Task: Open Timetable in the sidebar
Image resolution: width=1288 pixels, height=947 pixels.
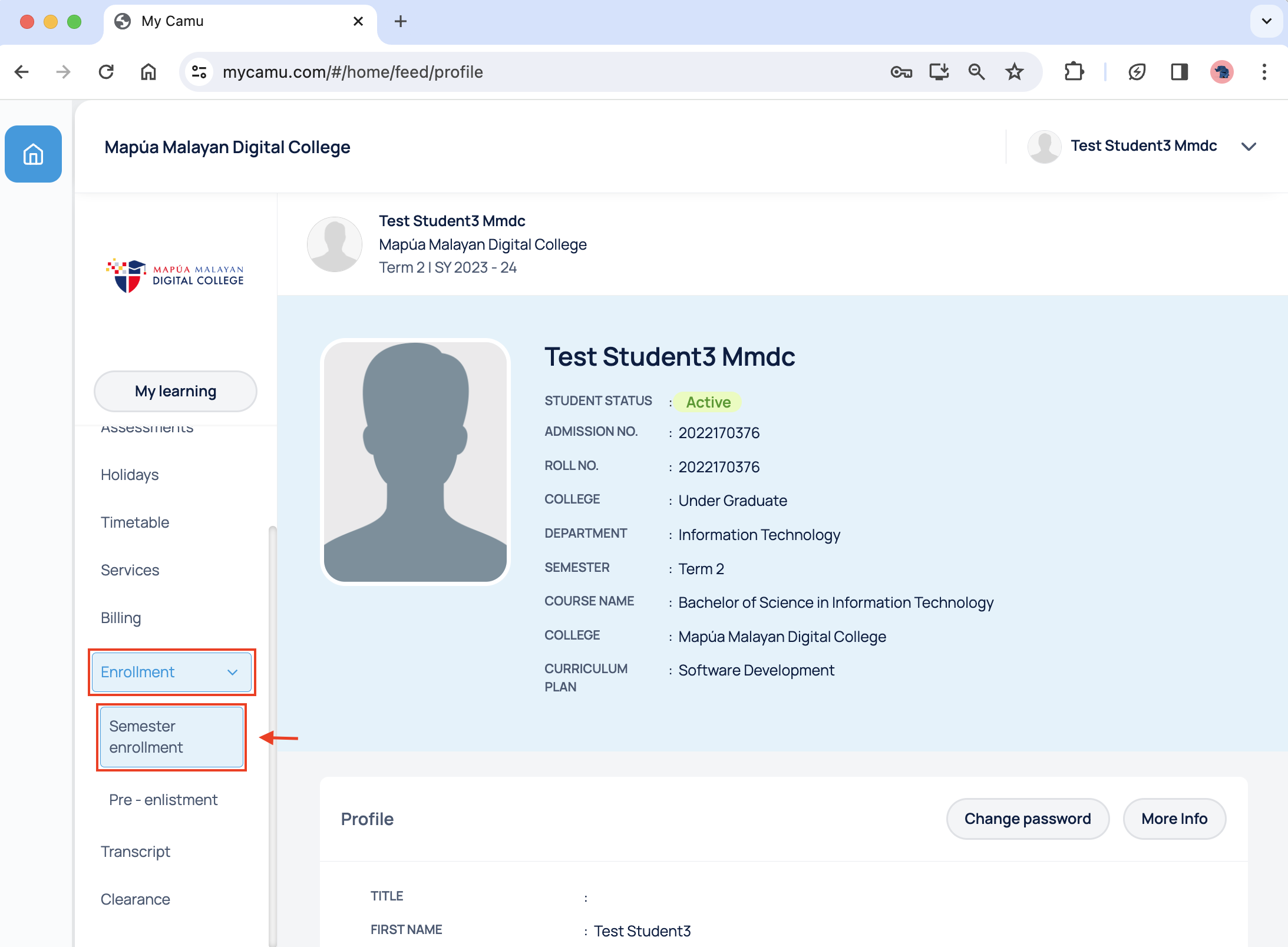Action: (x=135, y=522)
